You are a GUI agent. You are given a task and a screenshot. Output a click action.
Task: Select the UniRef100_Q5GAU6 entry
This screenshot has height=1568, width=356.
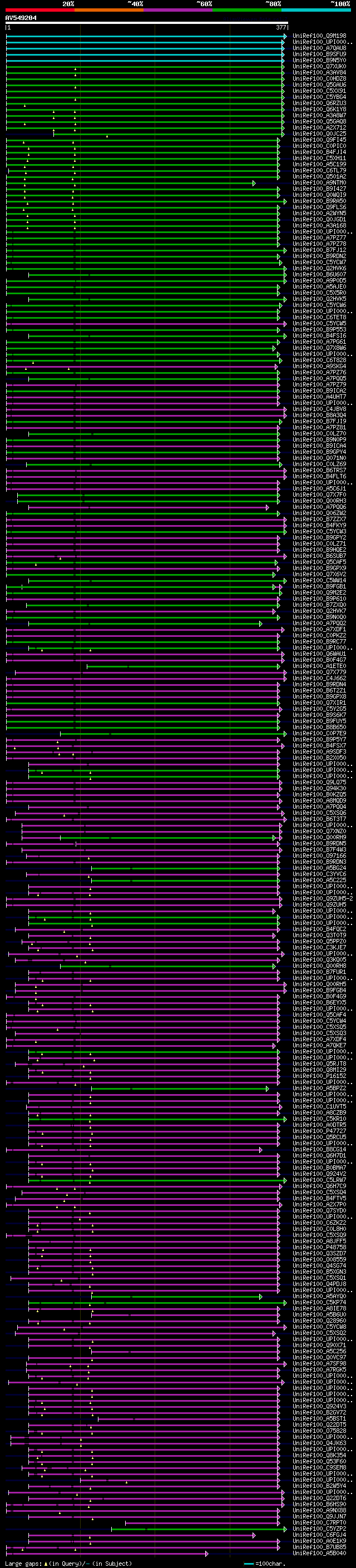[319, 85]
